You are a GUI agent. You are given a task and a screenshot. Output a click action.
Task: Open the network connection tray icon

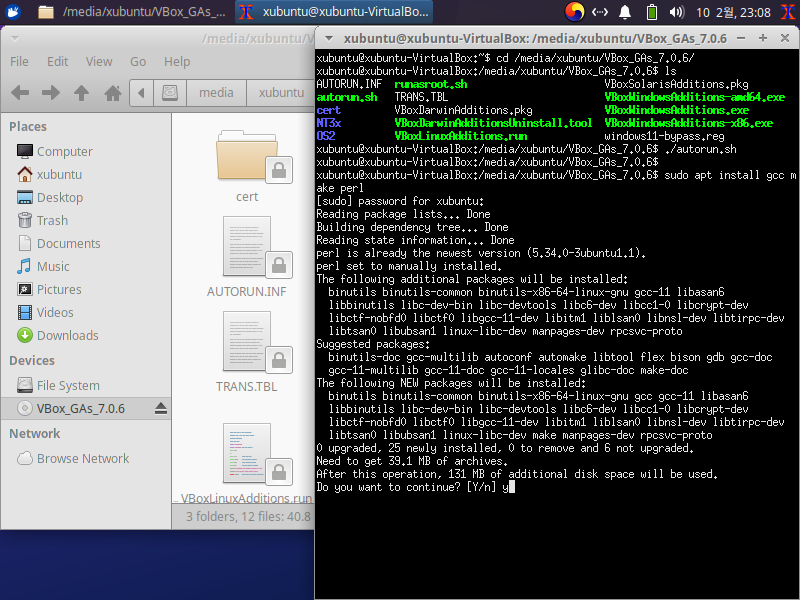click(x=600, y=12)
